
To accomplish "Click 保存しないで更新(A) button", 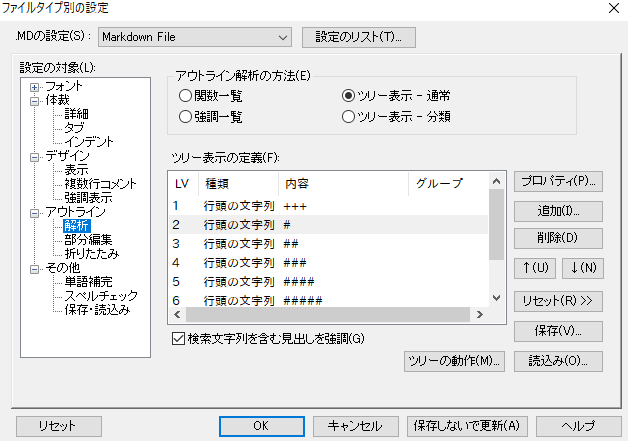I will 467,426.
